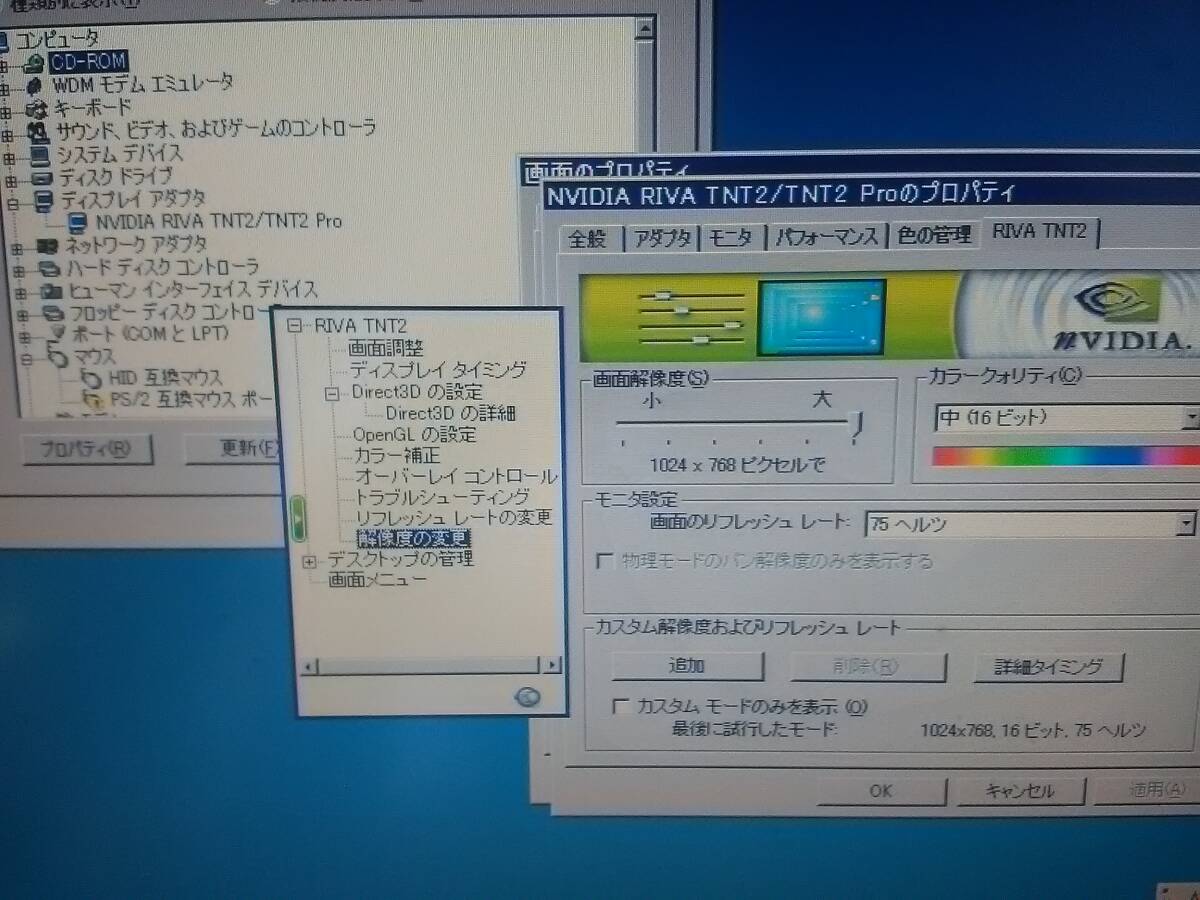Switch to the モニタ tab
Screen dimensions: 1200x900
(732, 237)
